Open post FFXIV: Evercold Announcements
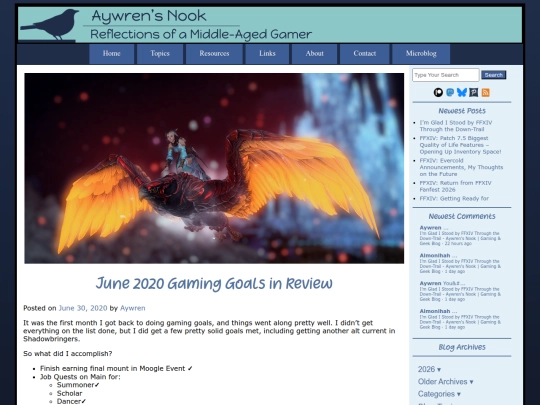This screenshot has height=405, width=540. point(461,167)
